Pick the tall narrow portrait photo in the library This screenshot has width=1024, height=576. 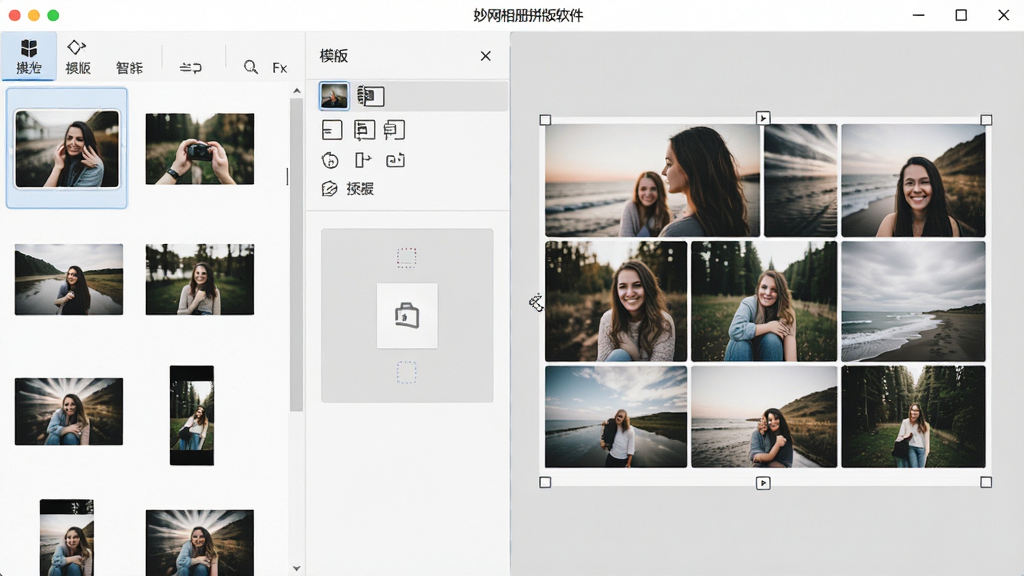192,415
